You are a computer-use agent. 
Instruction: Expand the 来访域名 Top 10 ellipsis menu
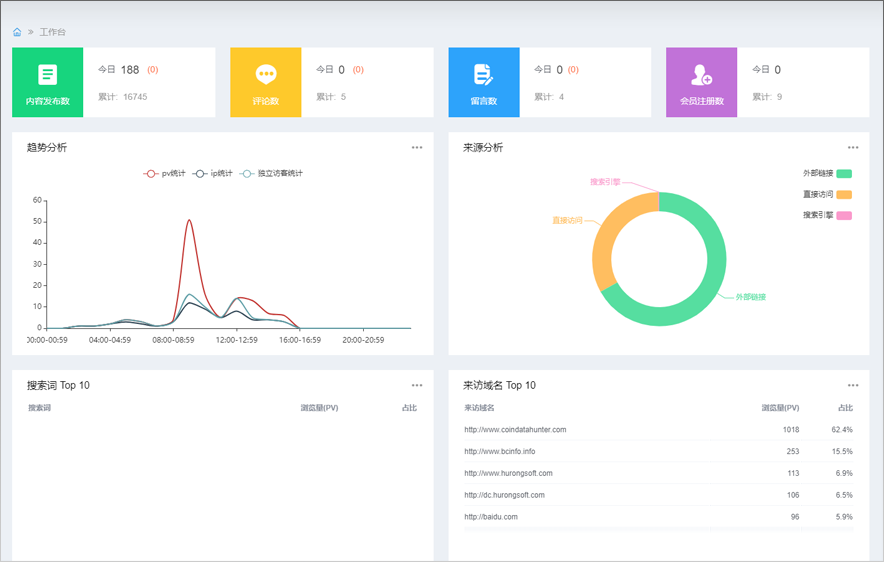tap(853, 385)
